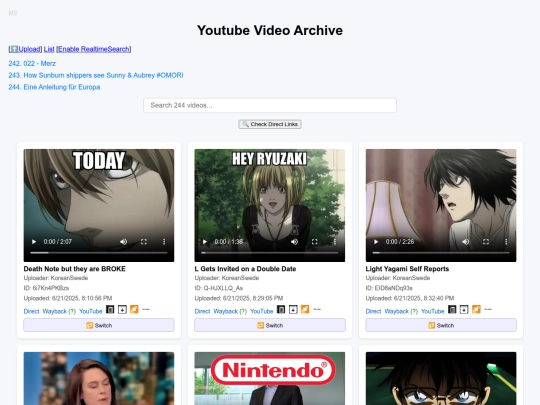
Task: Play the 'Death Note but they are BROKE' video
Action: point(34,242)
